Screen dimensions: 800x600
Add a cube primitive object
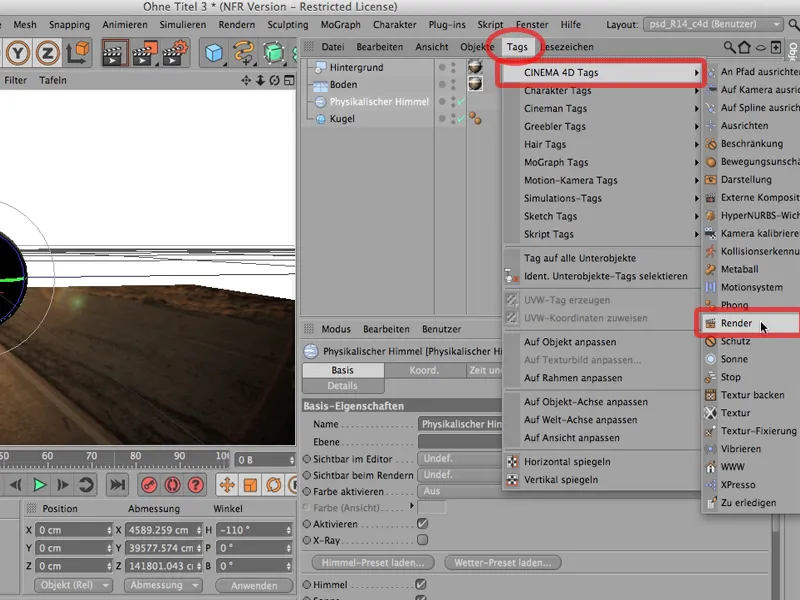214,53
